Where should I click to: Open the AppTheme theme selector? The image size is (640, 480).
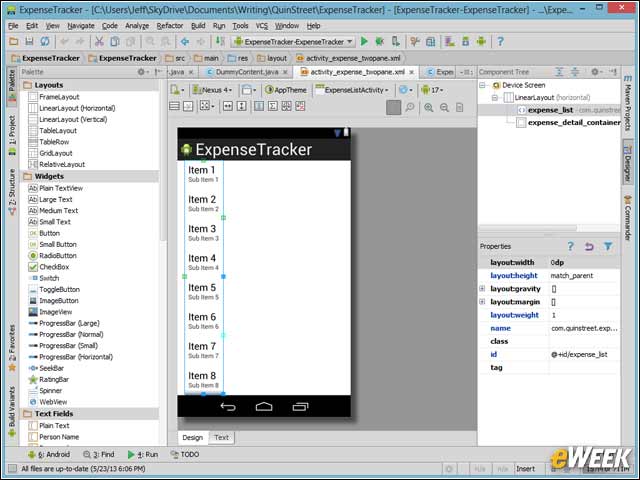[x=286, y=90]
